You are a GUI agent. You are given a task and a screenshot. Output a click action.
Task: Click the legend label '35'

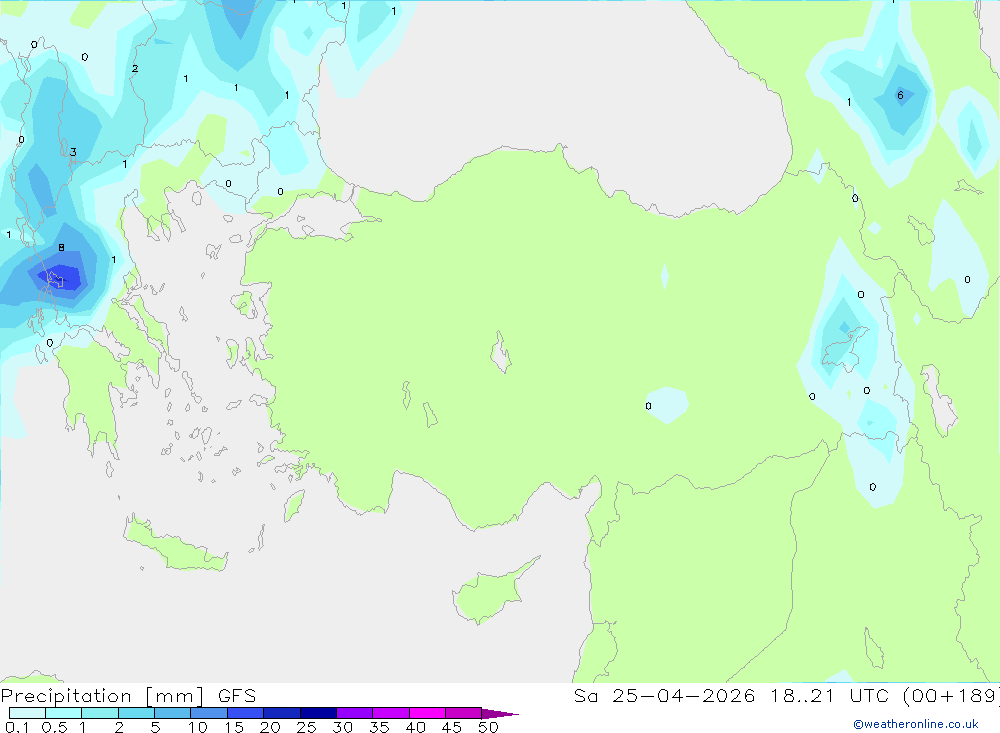tap(379, 727)
